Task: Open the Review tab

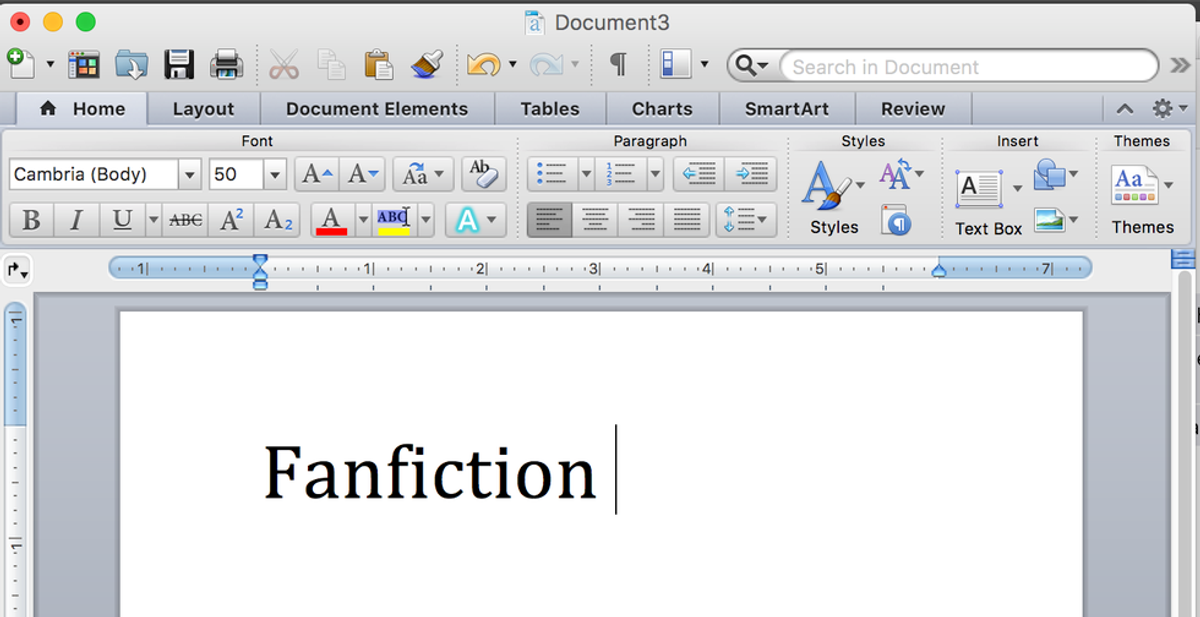Action: pyautogui.click(x=912, y=109)
